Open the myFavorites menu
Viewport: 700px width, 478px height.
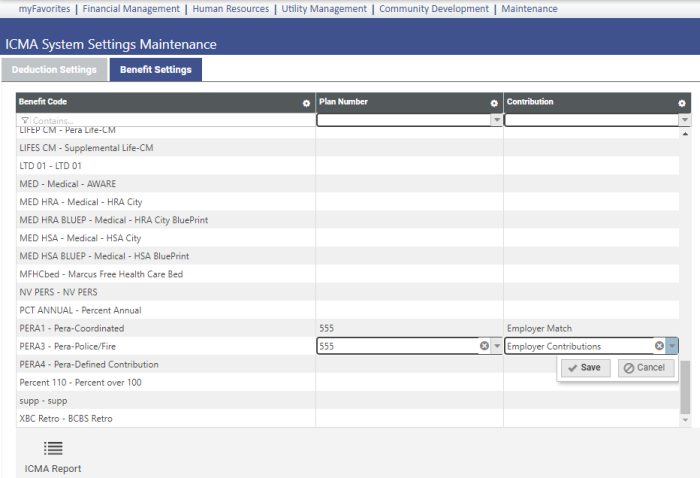[x=44, y=8]
